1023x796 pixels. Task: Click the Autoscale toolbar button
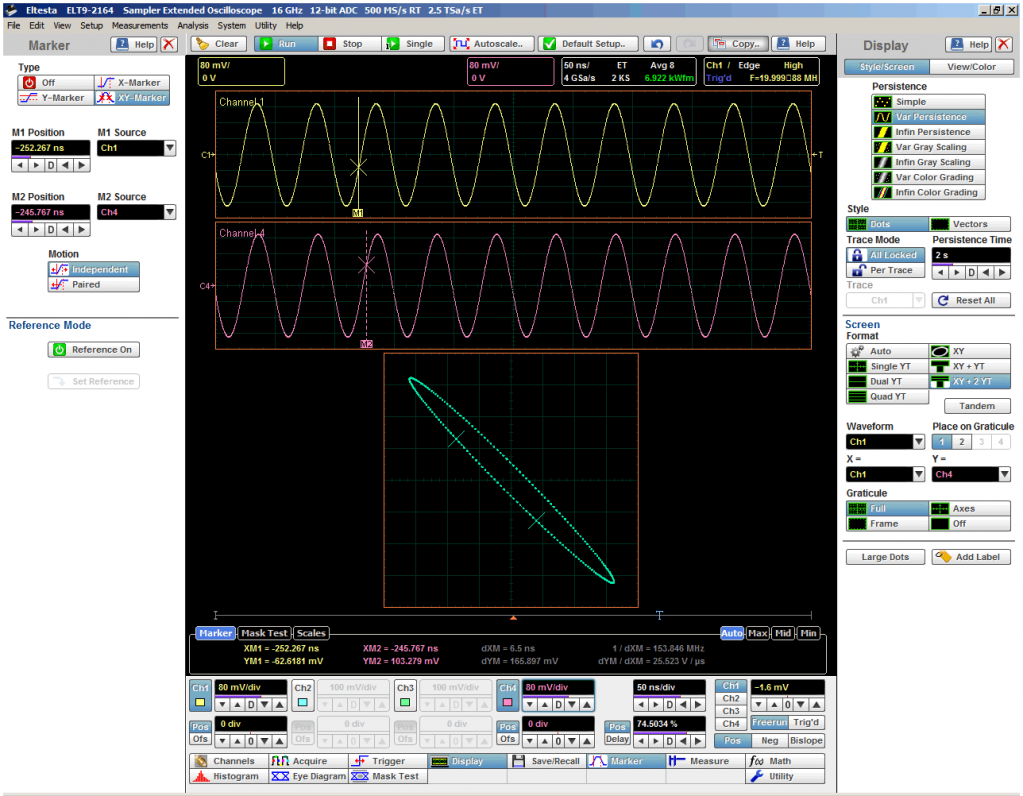click(x=490, y=44)
